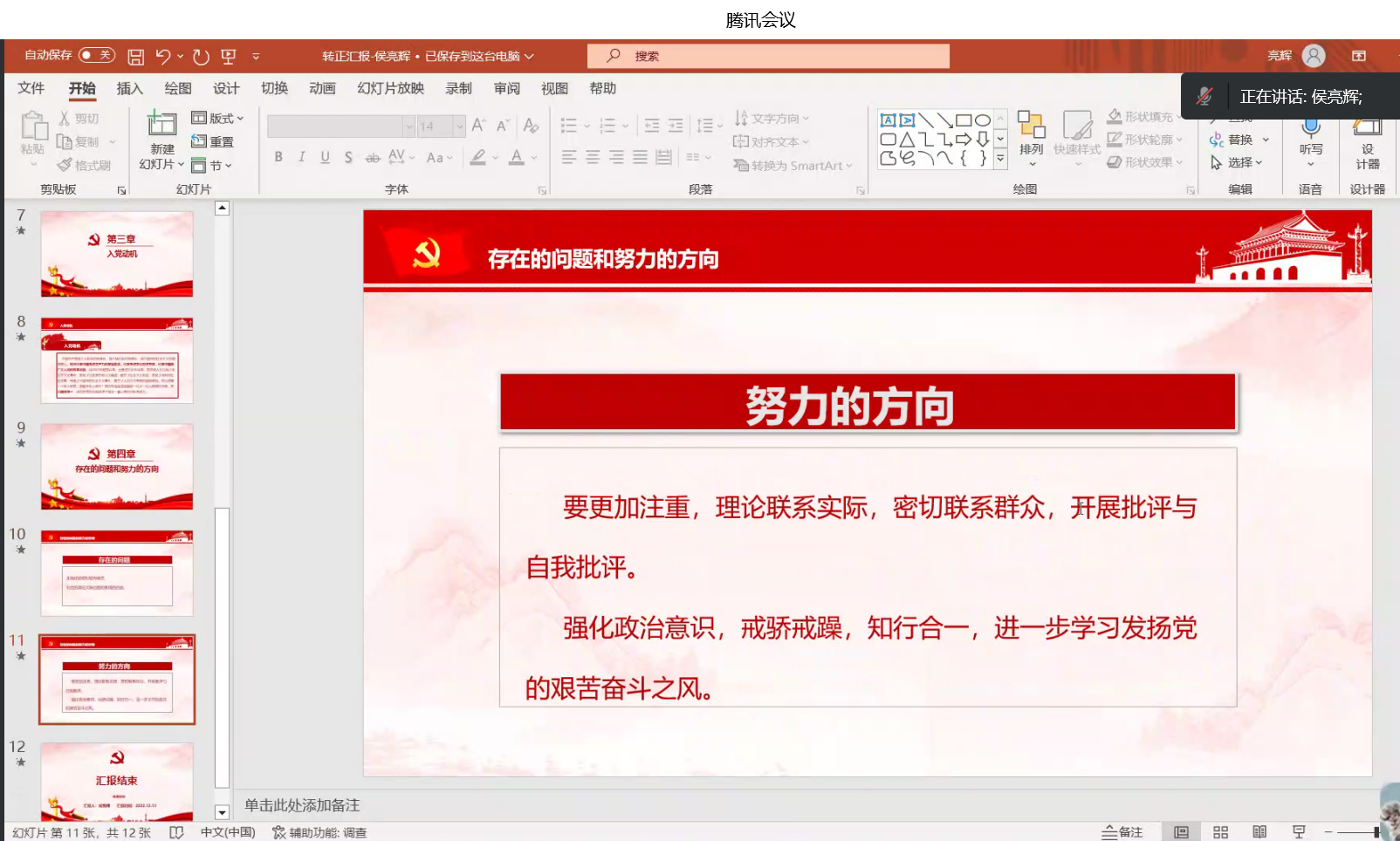Viewport: 1400px width, 841px height.
Task: Switch to Slide Sorter view icon
Action: click(x=1220, y=832)
